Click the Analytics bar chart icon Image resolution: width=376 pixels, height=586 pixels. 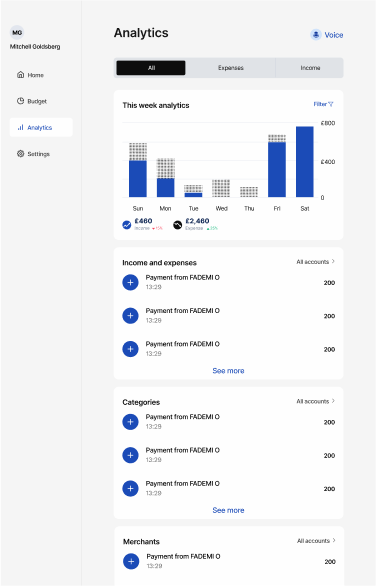tap(21, 127)
